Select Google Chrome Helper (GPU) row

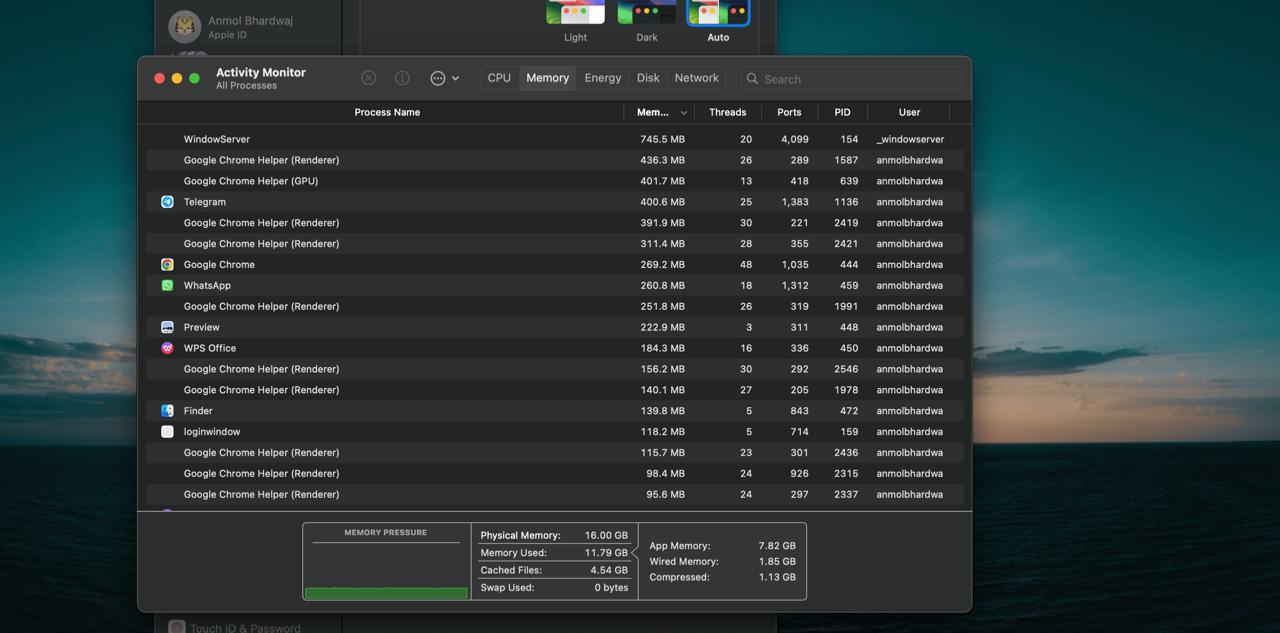point(554,181)
